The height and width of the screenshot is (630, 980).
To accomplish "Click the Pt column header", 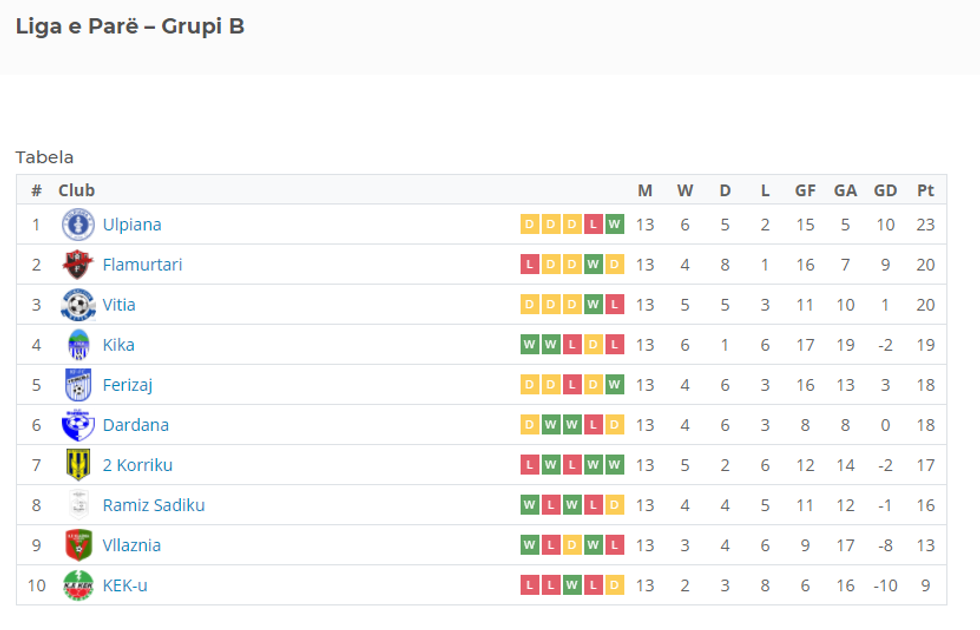I will (925, 190).
